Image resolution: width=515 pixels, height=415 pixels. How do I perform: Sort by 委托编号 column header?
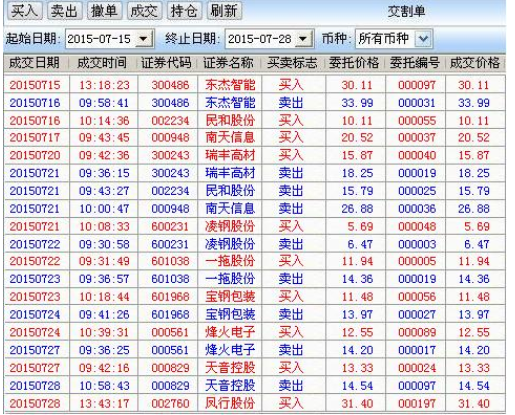[415, 63]
